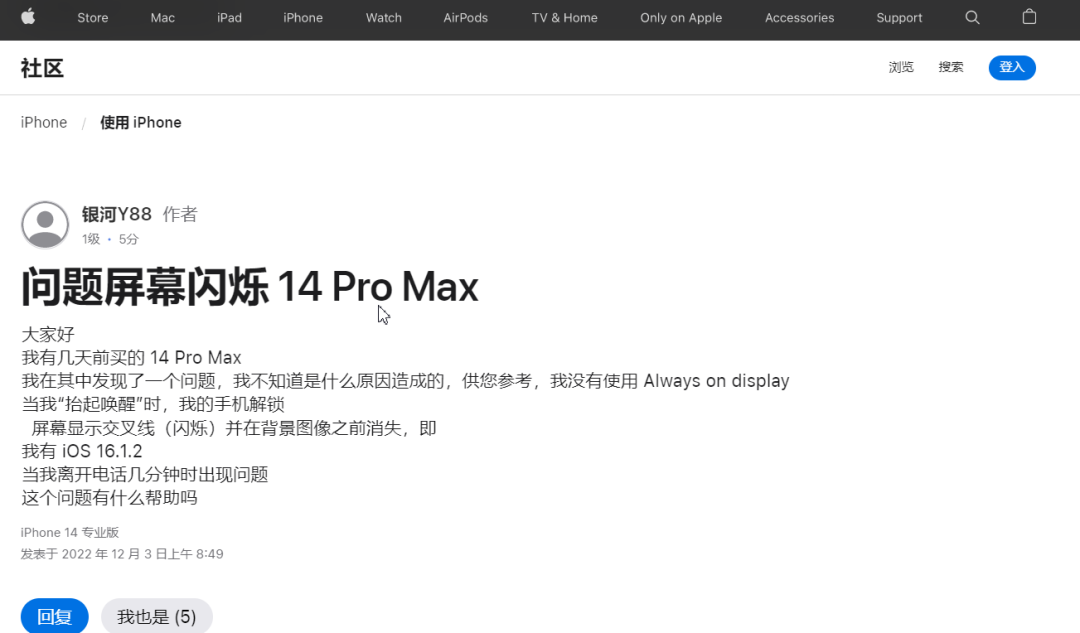Image resolution: width=1080 pixels, height=633 pixels.
Task: Open the Mac menu item
Action: click(163, 18)
